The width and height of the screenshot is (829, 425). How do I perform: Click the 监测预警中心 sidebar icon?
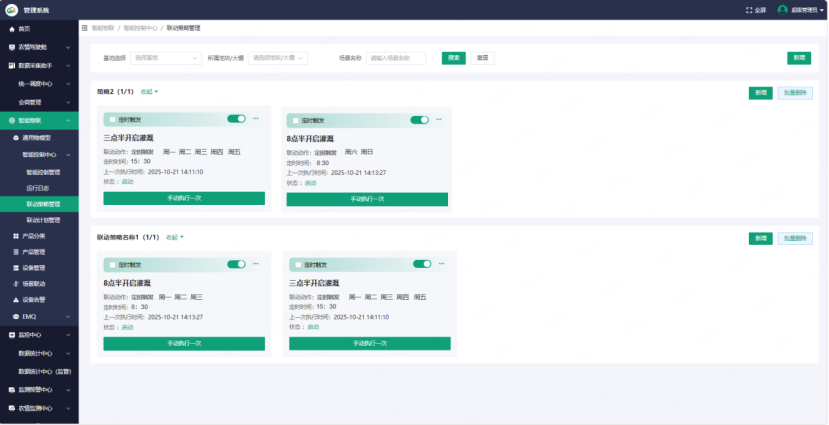12,390
